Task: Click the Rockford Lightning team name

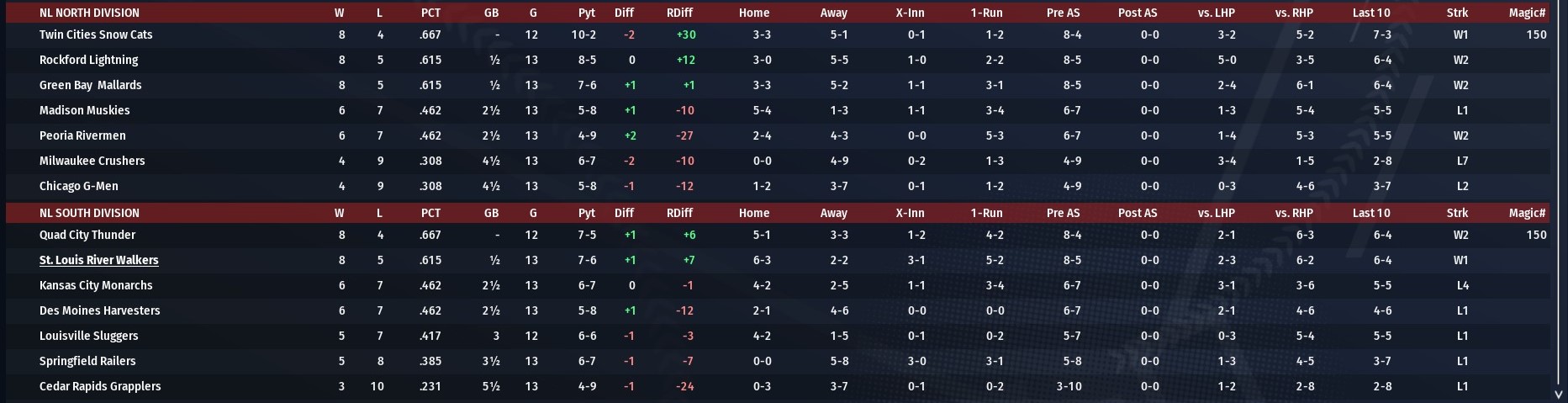Action: [88, 61]
